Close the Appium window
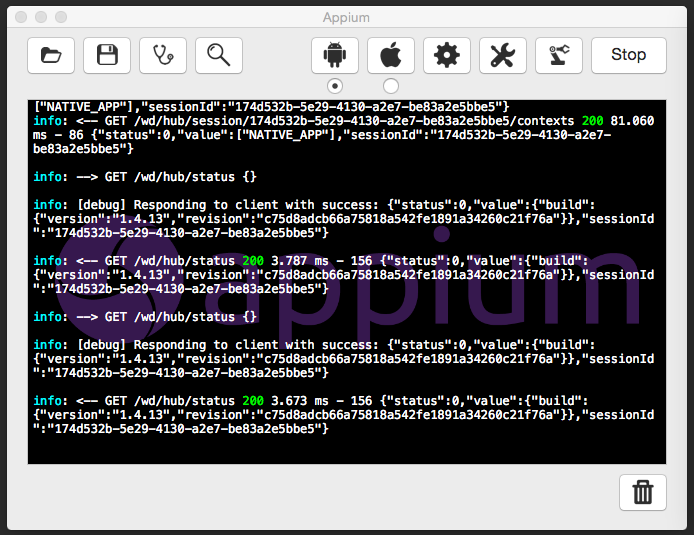 click(x=21, y=17)
